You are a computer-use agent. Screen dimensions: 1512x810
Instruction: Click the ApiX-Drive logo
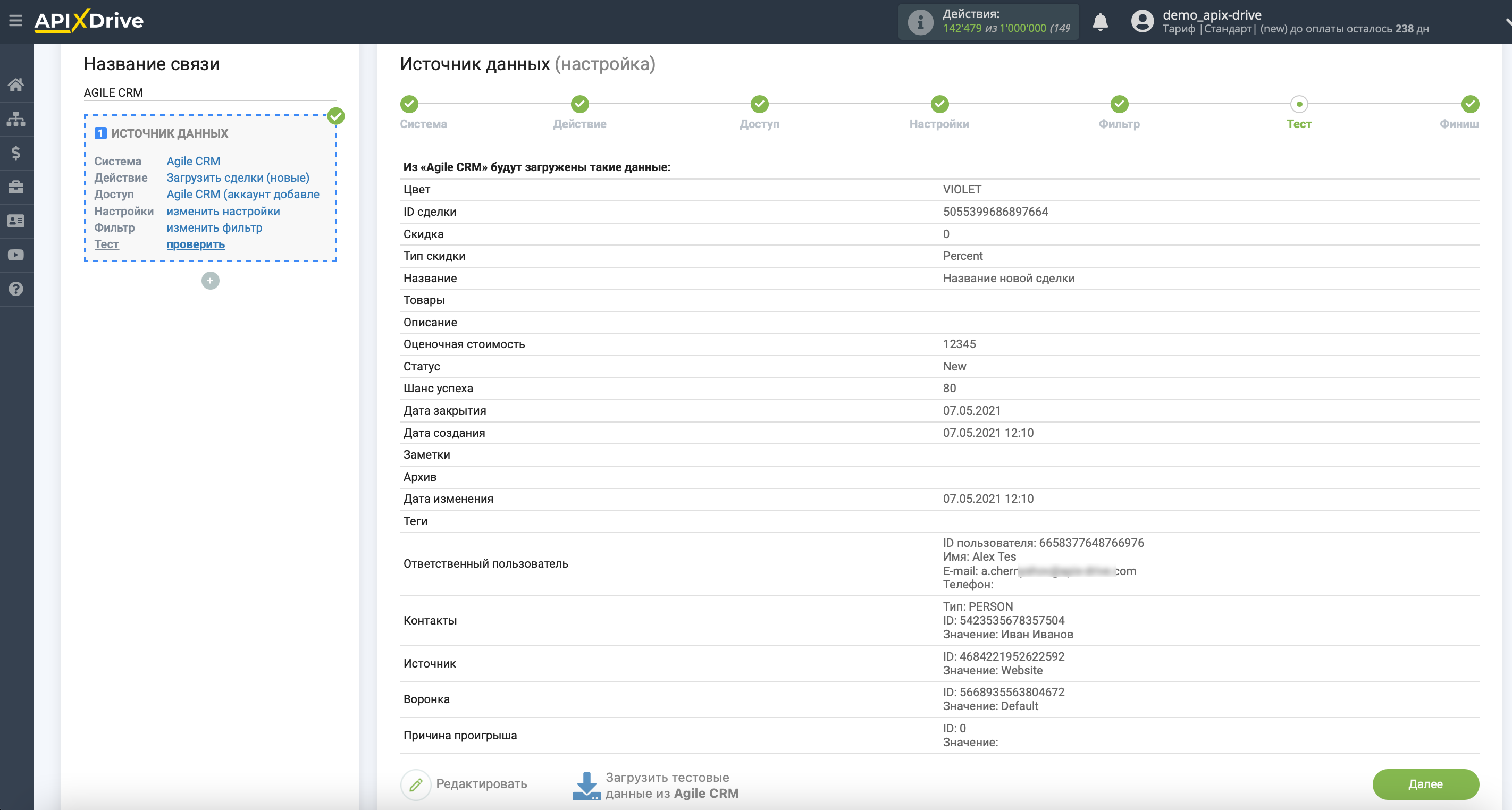(x=89, y=21)
